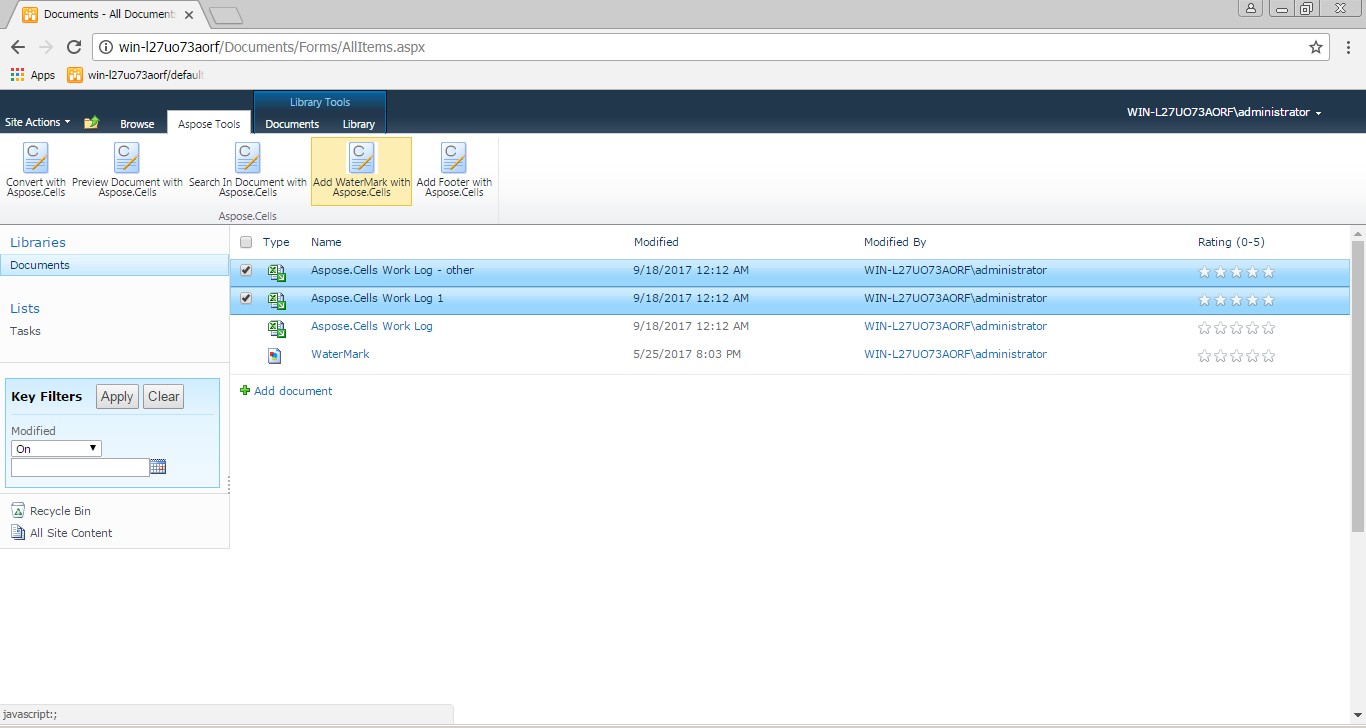Image resolution: width=1366 pixels, height=728 pixels.
Task: Sort by Name column header
Action: 326,242
